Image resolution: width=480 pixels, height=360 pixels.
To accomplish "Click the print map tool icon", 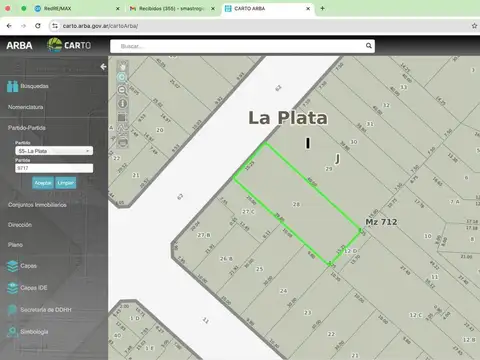I will pos(122,142).
